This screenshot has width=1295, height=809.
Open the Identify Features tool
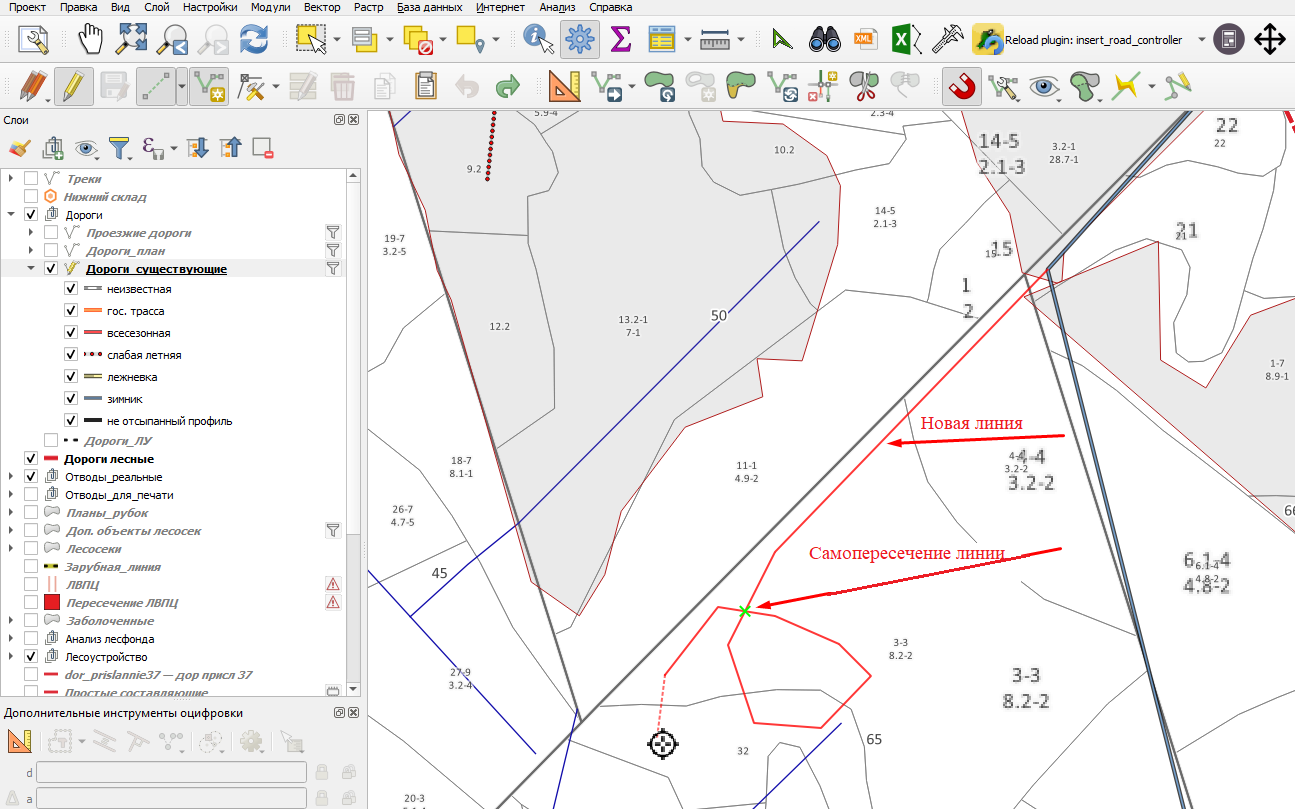coord(539,40)
